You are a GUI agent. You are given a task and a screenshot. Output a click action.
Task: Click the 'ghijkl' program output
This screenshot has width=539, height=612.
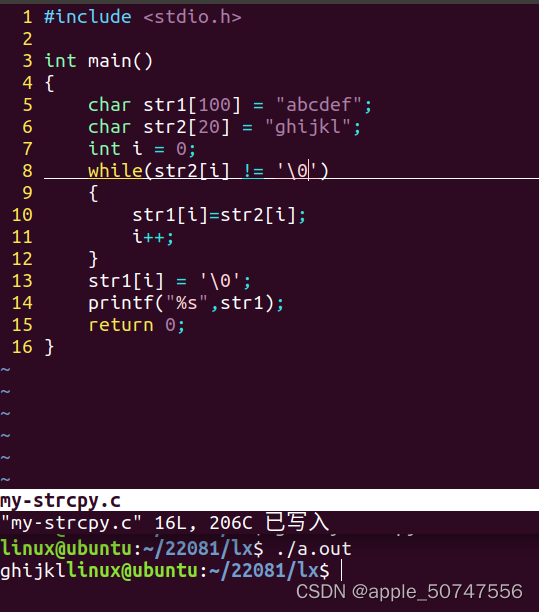click(34, 571)
